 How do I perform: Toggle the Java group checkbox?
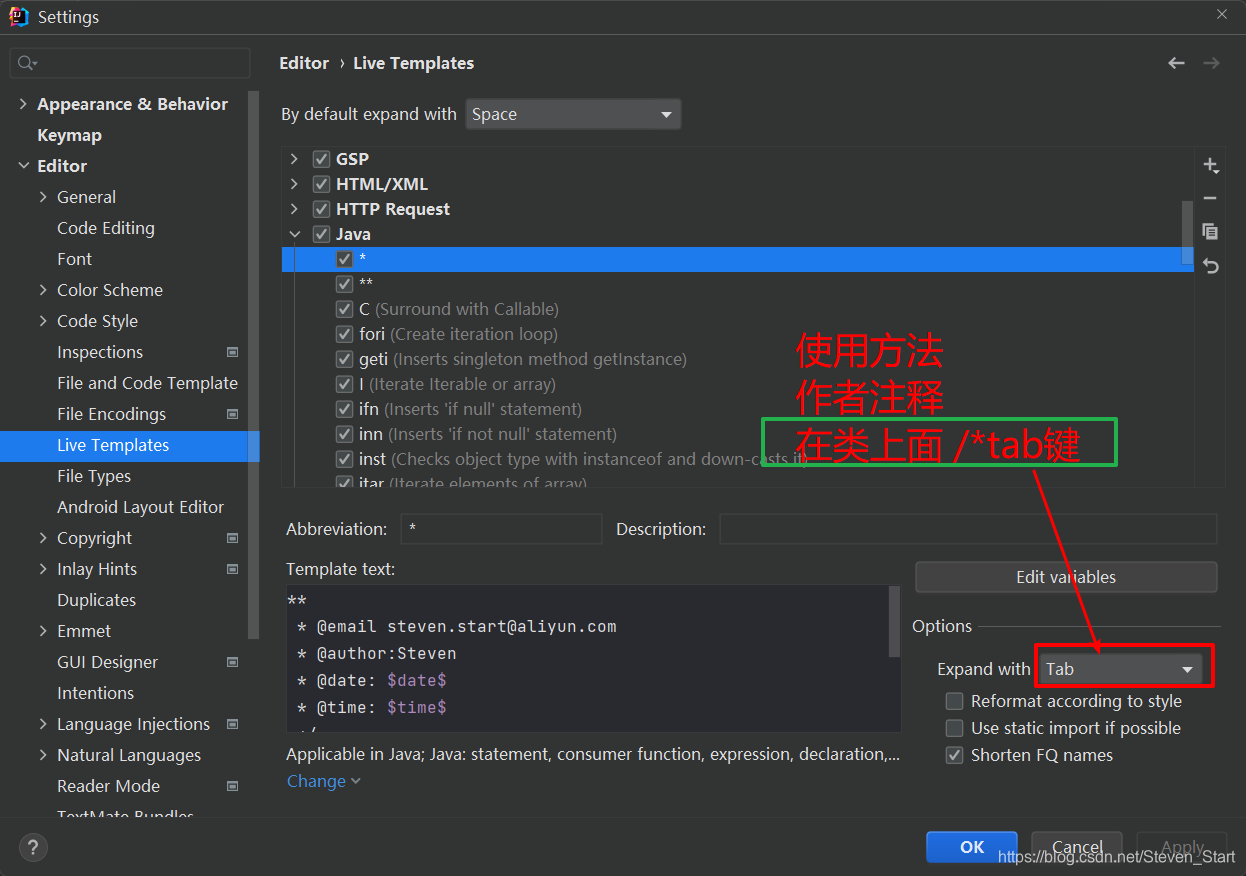(x=322, y=234)
